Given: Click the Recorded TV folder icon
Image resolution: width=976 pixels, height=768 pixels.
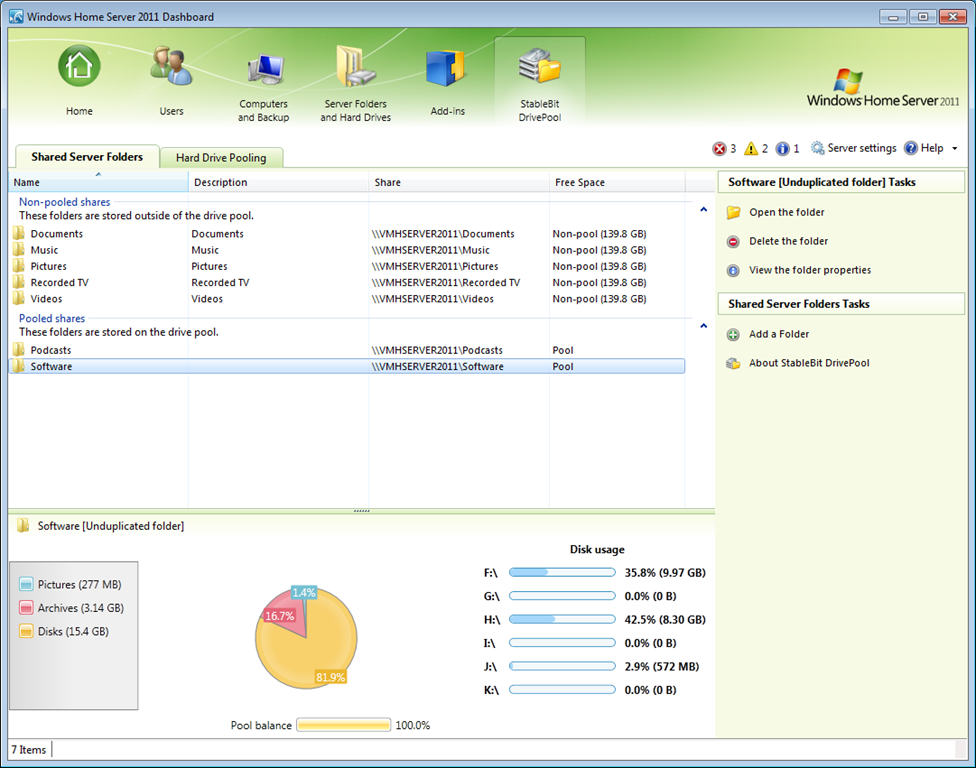Looking at the screenshot, I should [x=19, y=282].
